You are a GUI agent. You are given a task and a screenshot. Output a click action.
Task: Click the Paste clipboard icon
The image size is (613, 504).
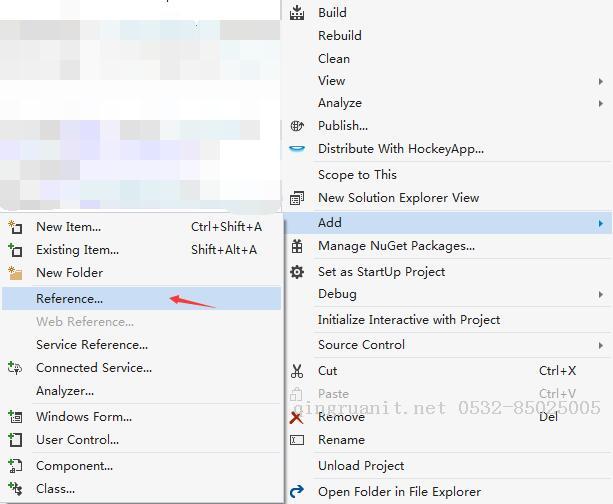(x=296, y=394)
